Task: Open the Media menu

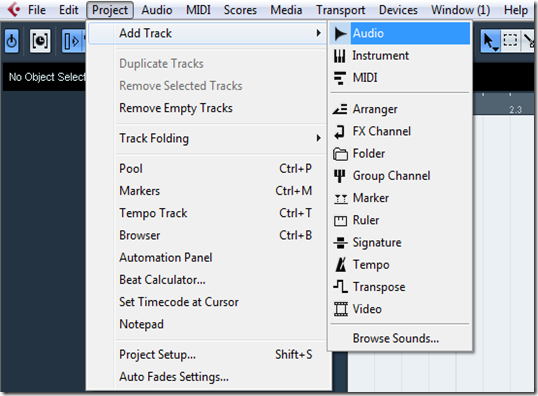Action: pyautogui.click(x=286, y=10)
